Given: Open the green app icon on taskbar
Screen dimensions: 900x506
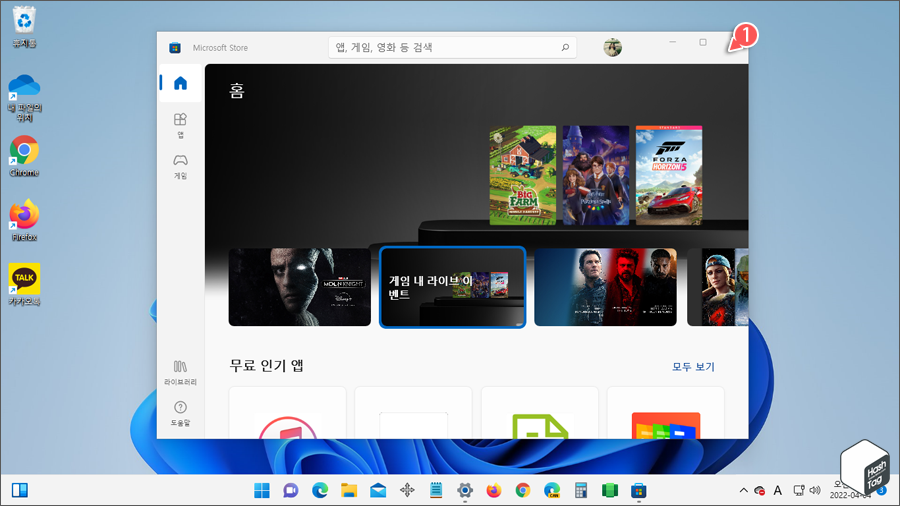Looking at the screenshot, I should click(610, 491).
